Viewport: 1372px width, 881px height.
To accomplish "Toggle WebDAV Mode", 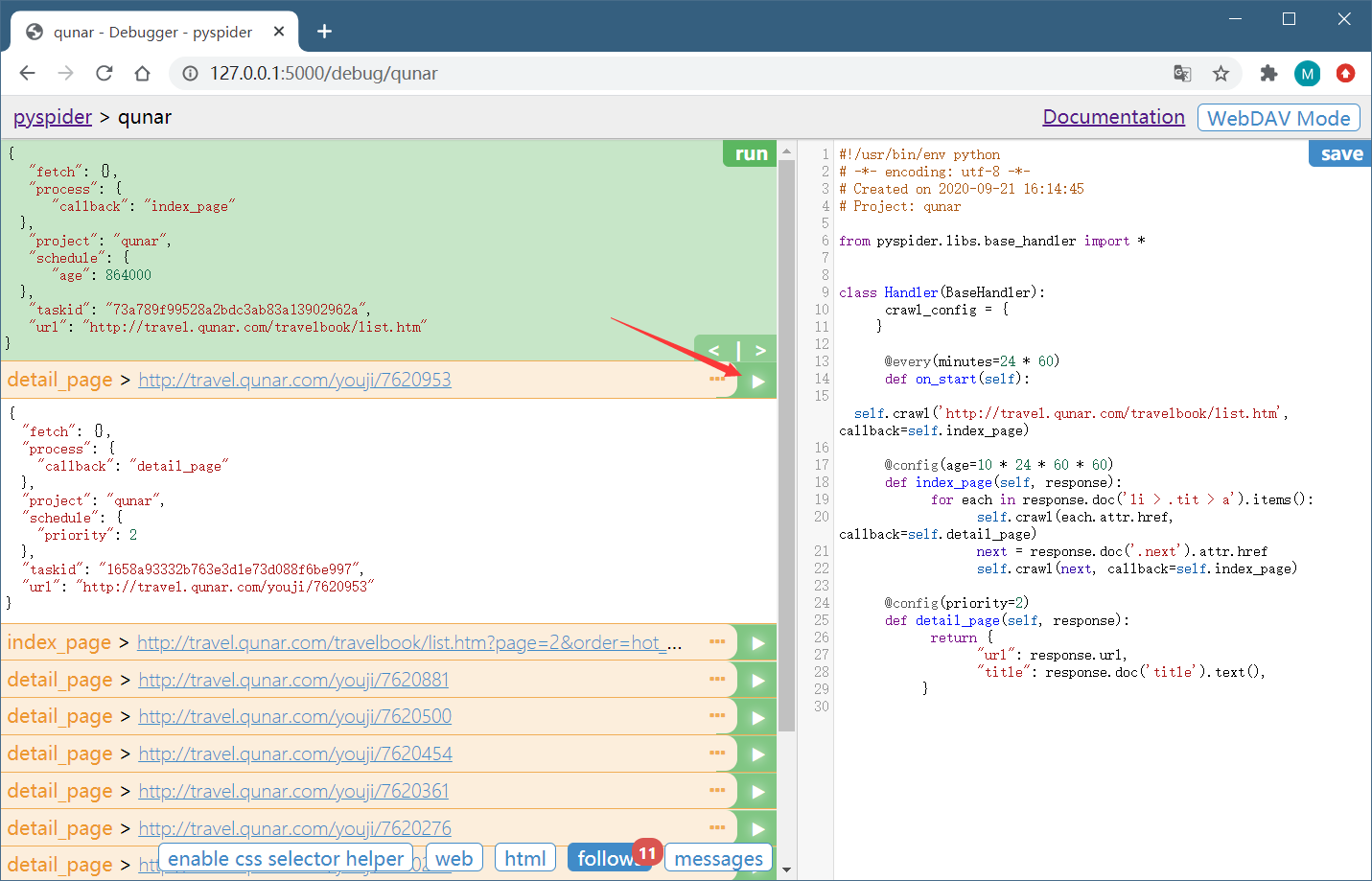I will 1278,118.
